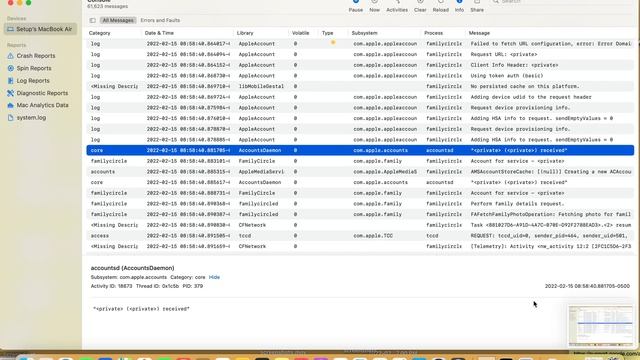The width and height of the screenshot is (640, 360).
Task: Sort by the Process column header
Action: click(433, 33)
